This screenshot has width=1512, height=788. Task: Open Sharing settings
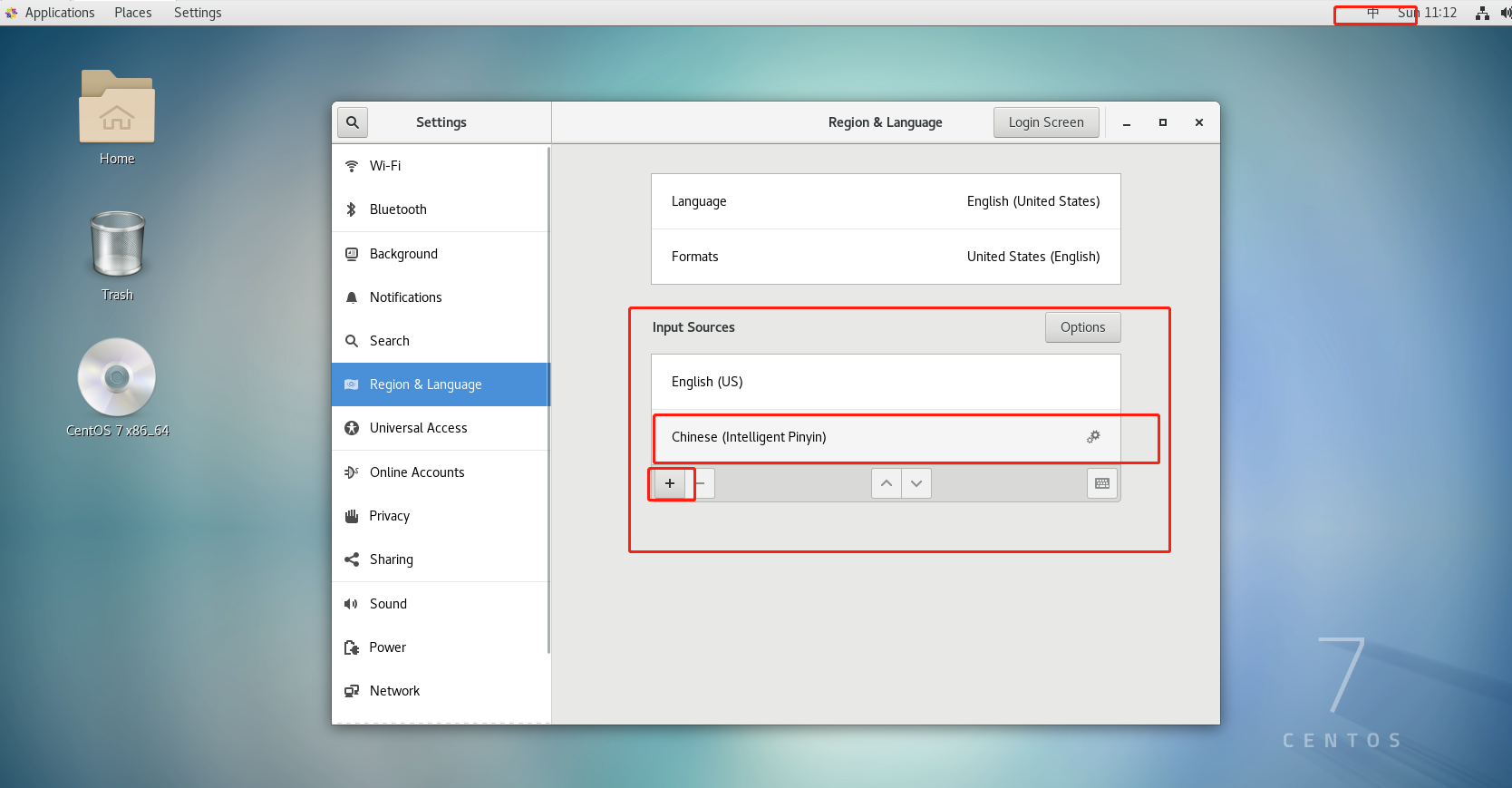(441, 559)
